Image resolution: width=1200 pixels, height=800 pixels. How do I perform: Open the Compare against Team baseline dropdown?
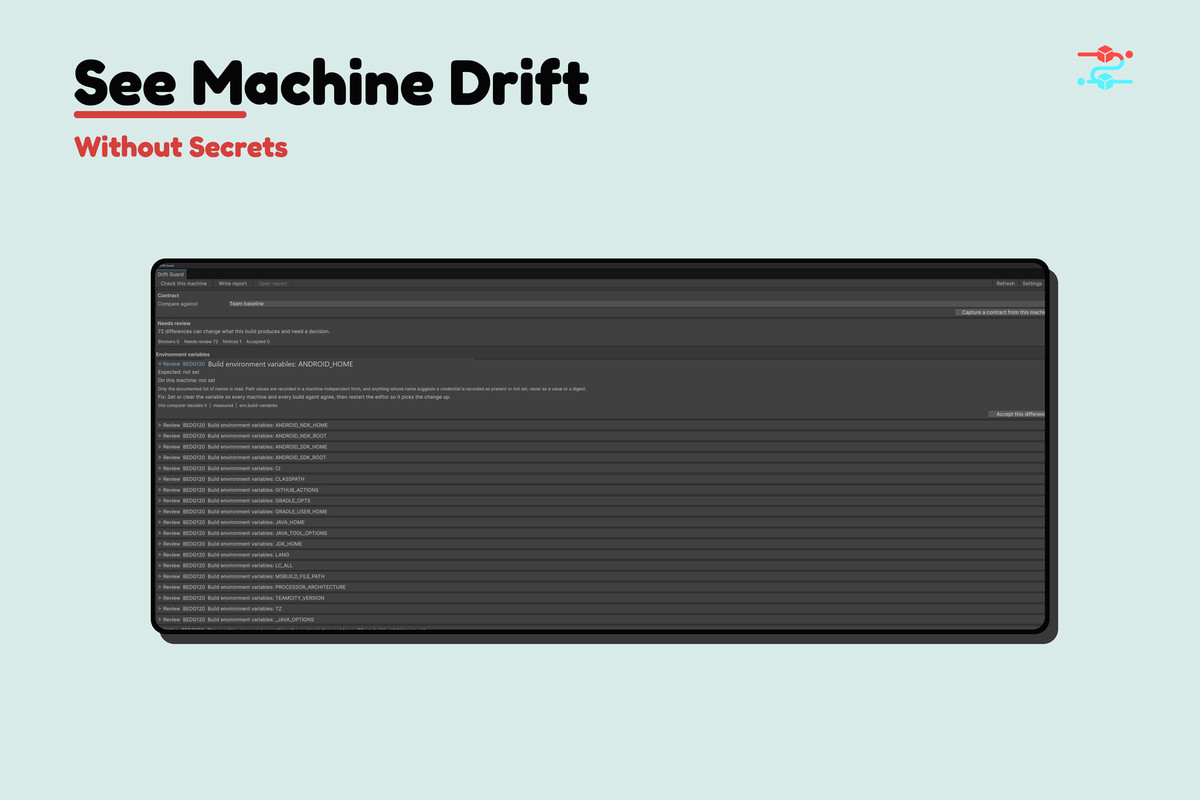(635, 303)
